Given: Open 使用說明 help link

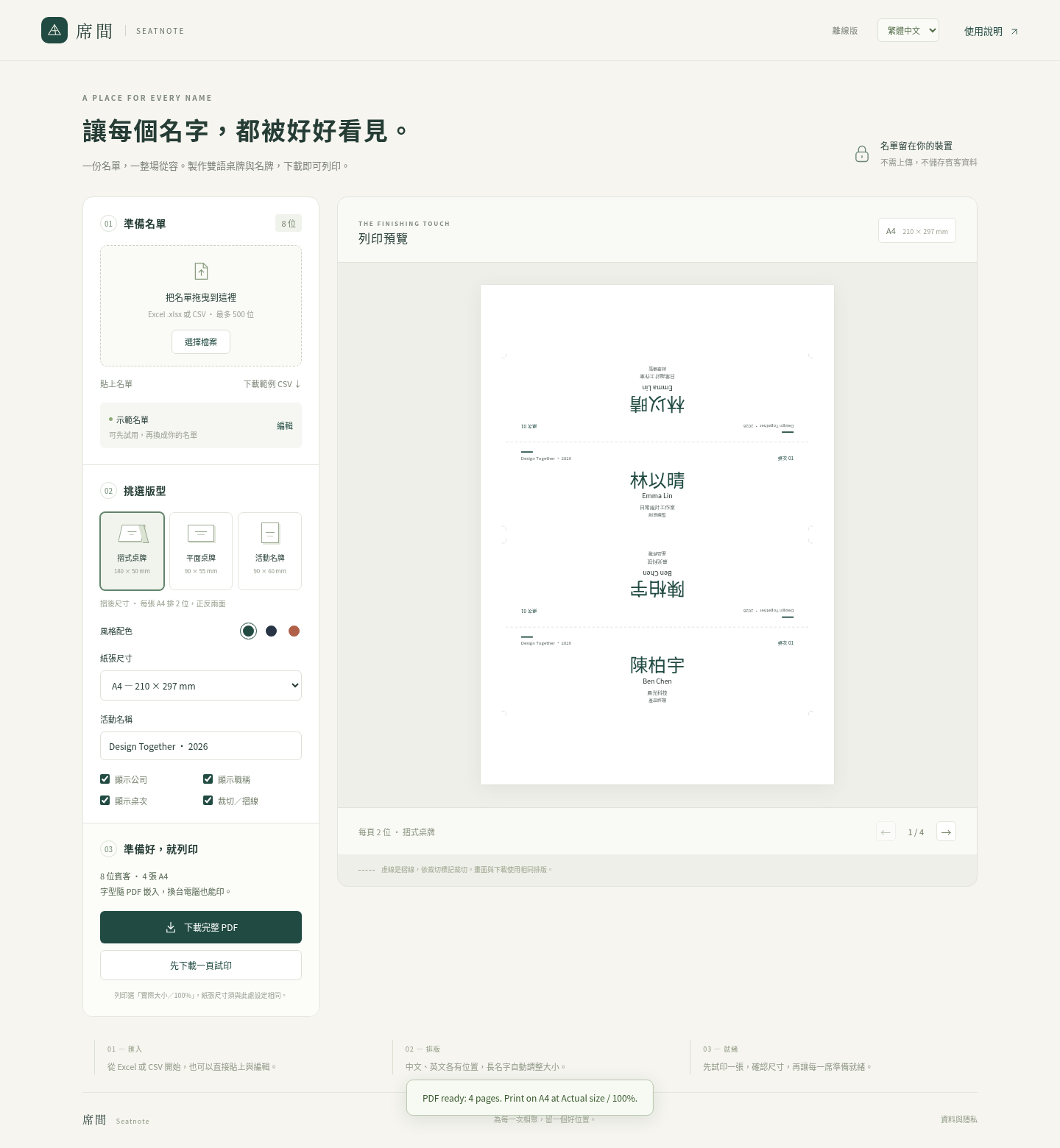Looking at the screenshot, I should [x=991, y=31].
